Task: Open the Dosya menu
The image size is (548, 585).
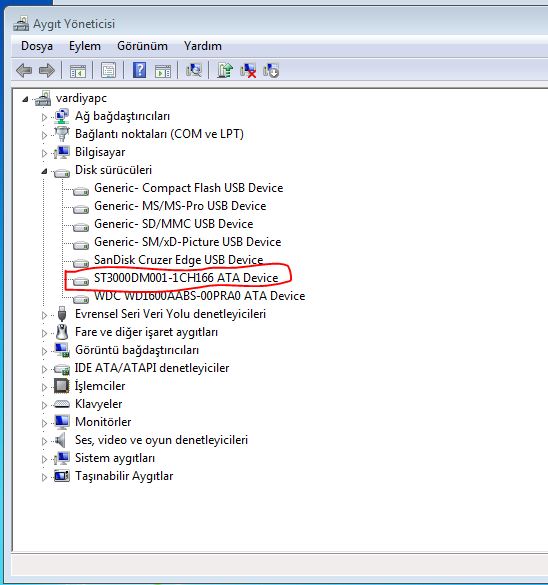Action: [37, 46]
